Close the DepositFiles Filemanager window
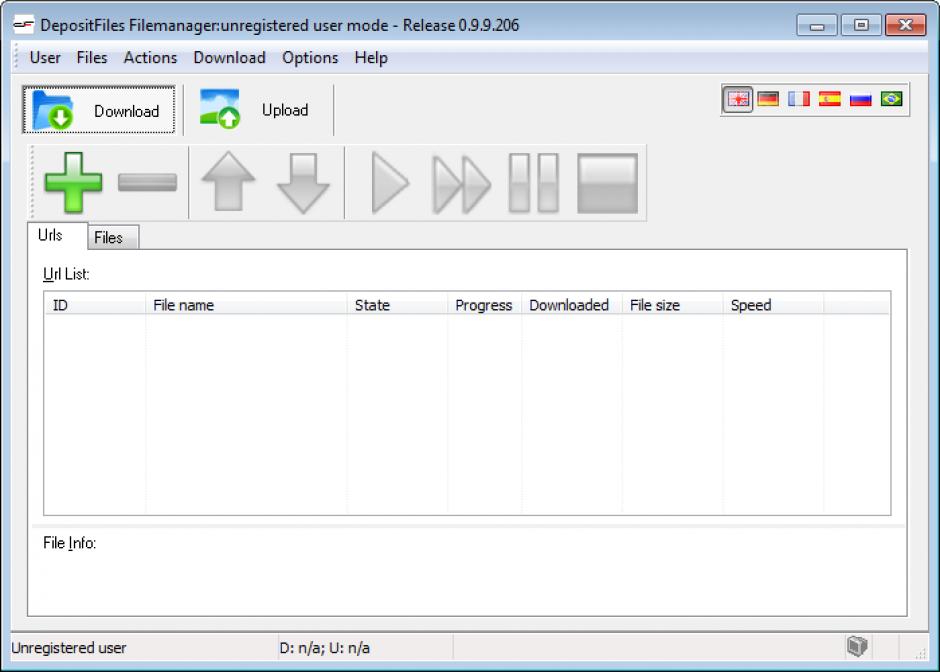Viewport: 940px width, 672px height. [x=905, y=25]
